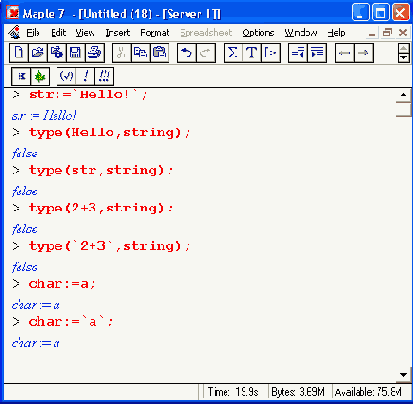This screenshot has height=404, width=413.
Task: Open the Edit menu
Action: pyautogui.click(x=58, y=33)
